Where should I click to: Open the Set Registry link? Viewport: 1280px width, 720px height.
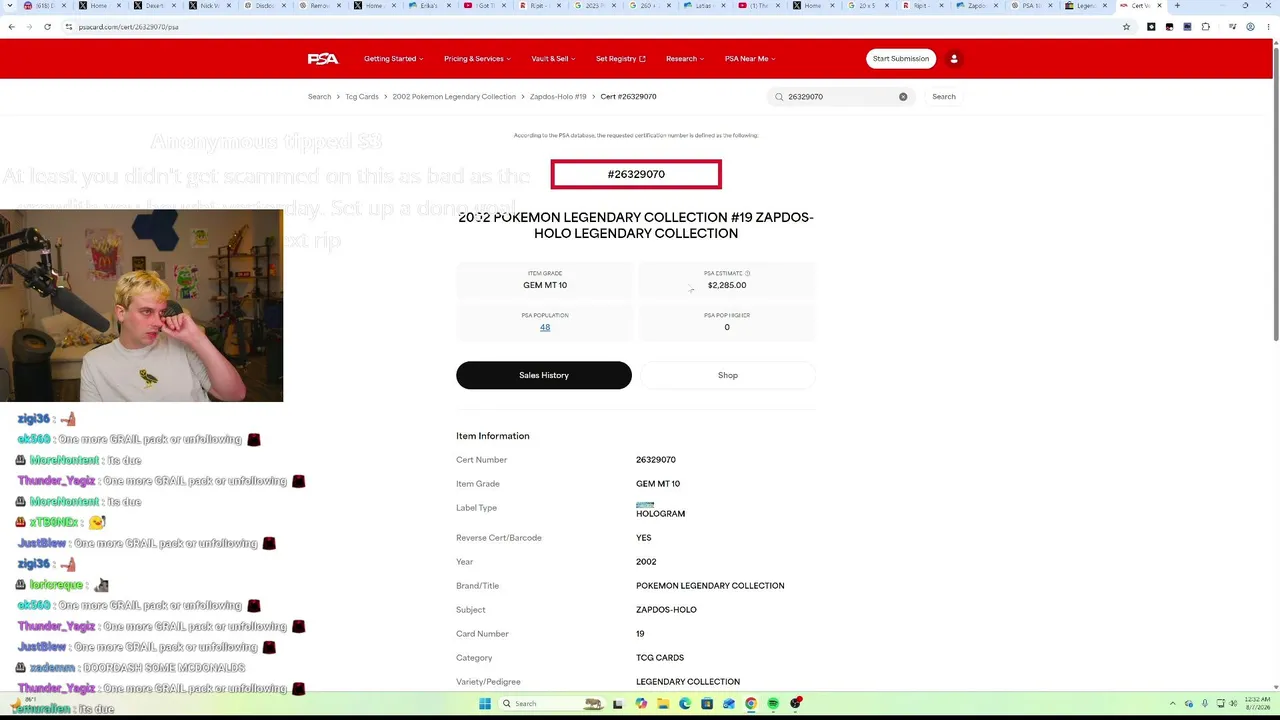click(620, 59)
